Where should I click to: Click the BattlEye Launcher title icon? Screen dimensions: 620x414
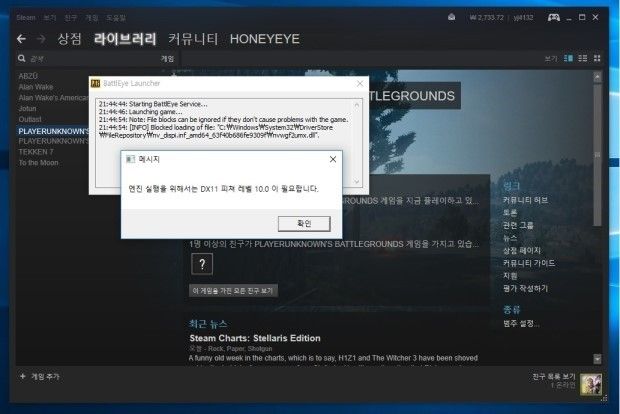[x=95, y=83]
